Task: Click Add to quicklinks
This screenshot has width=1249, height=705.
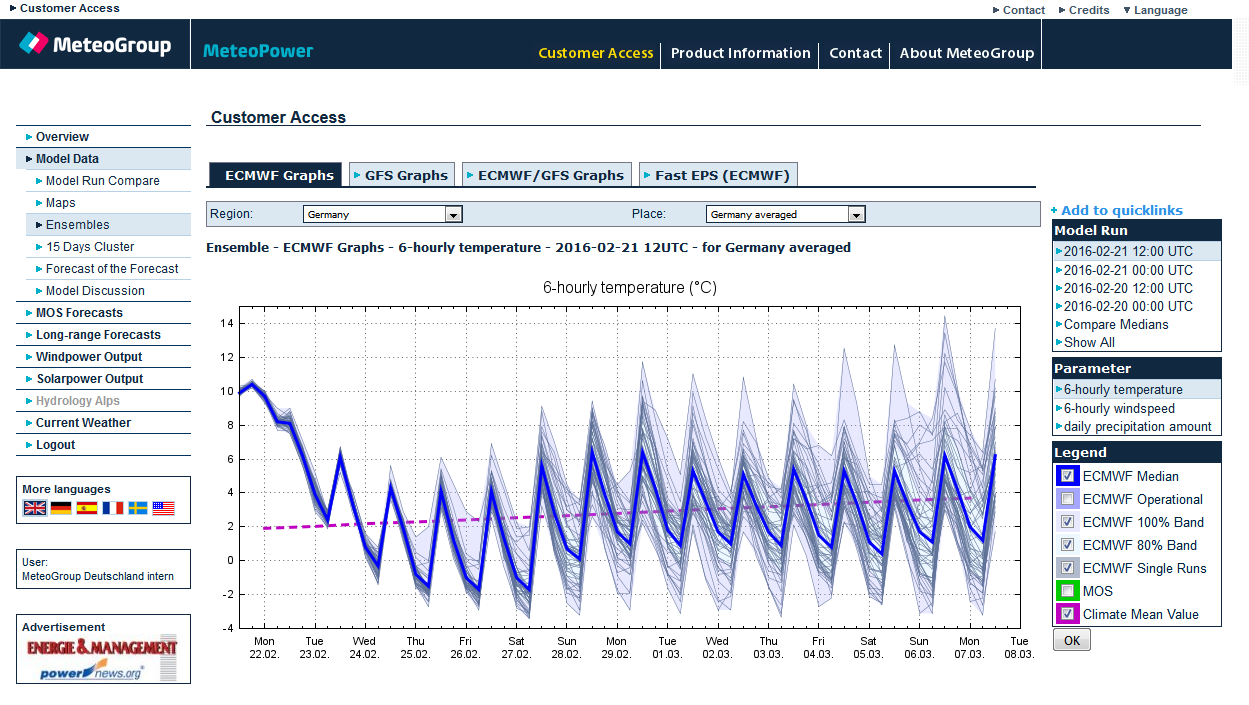Action: (1117, 210)
